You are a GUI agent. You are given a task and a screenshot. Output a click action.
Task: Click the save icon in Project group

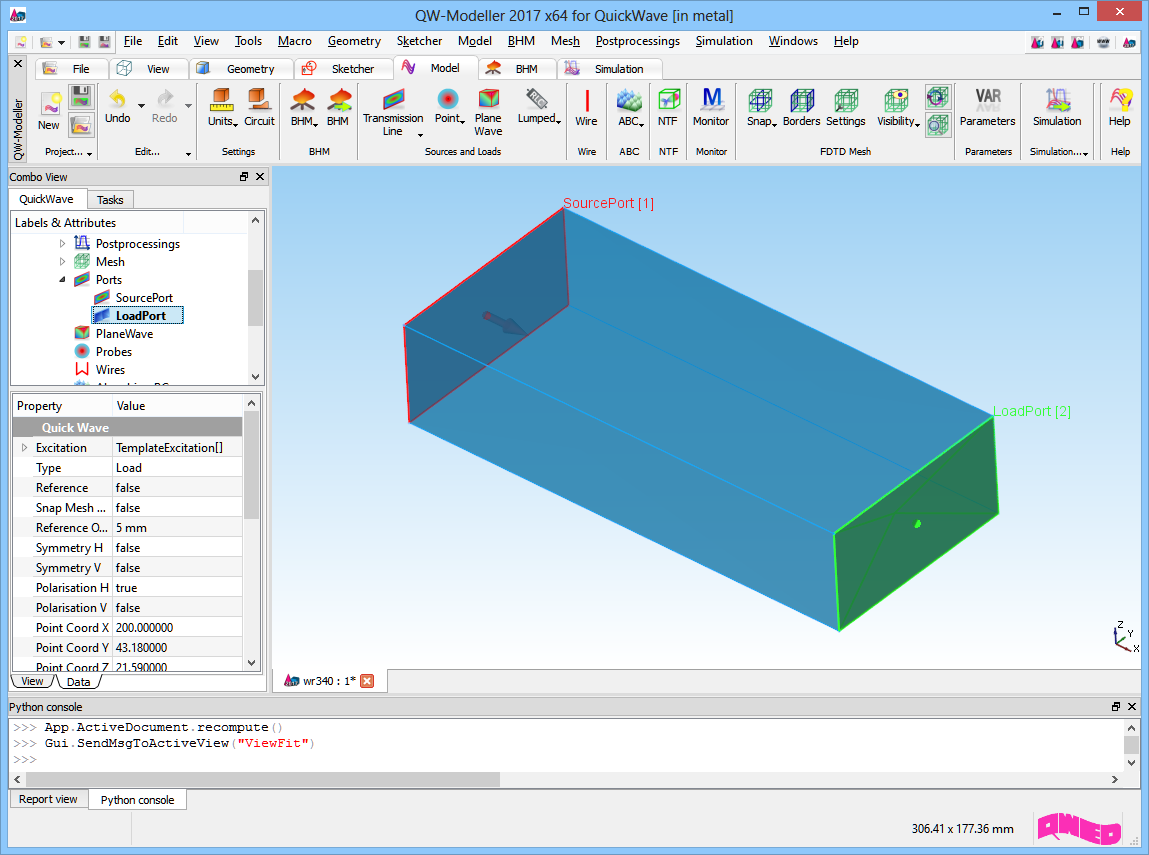click(x=81, y=97)
